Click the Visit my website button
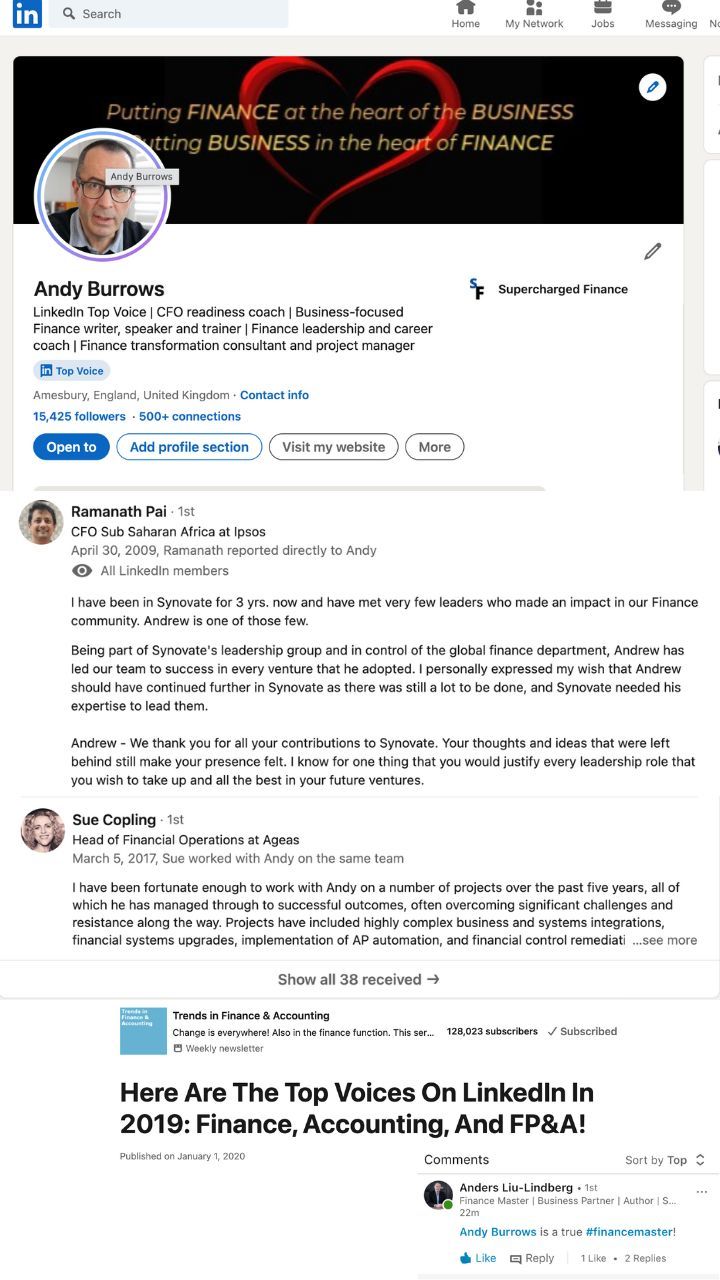The width and height of the screenshot is (720, 1280). pyautogui.click(x=333, y=447)
